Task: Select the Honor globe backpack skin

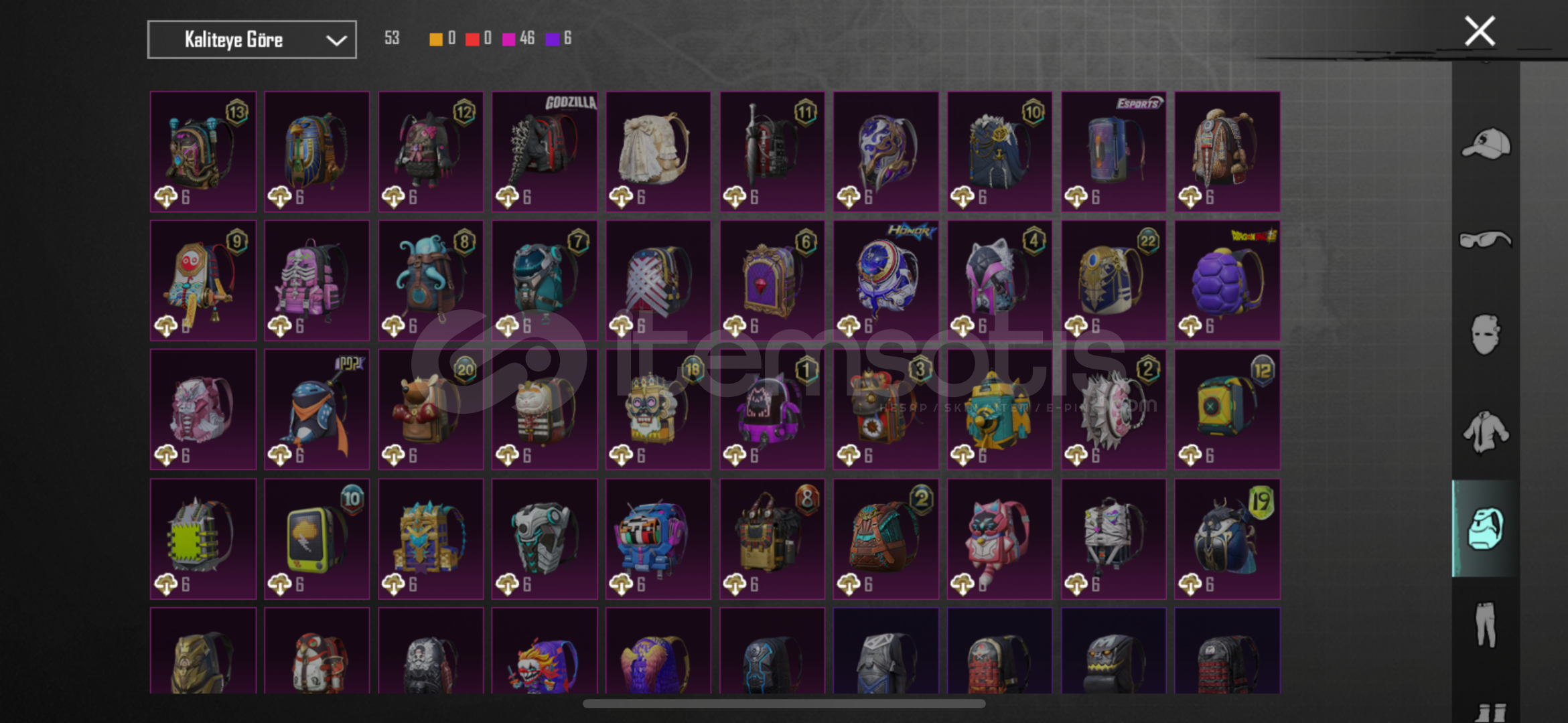Action: pos(885,280)
